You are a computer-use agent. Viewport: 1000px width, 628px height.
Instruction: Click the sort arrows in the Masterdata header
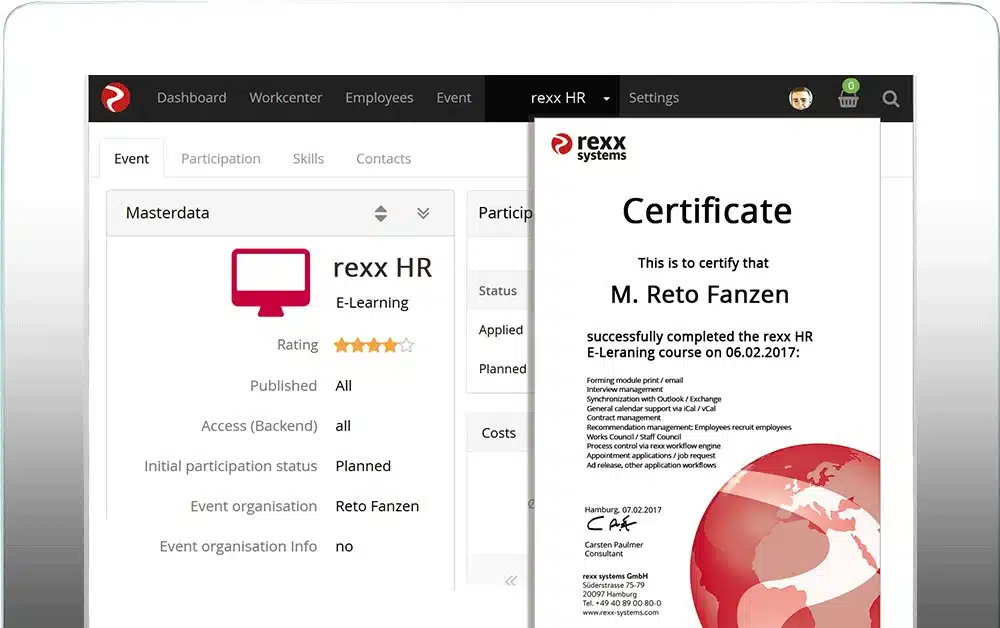tap(381, 213)
